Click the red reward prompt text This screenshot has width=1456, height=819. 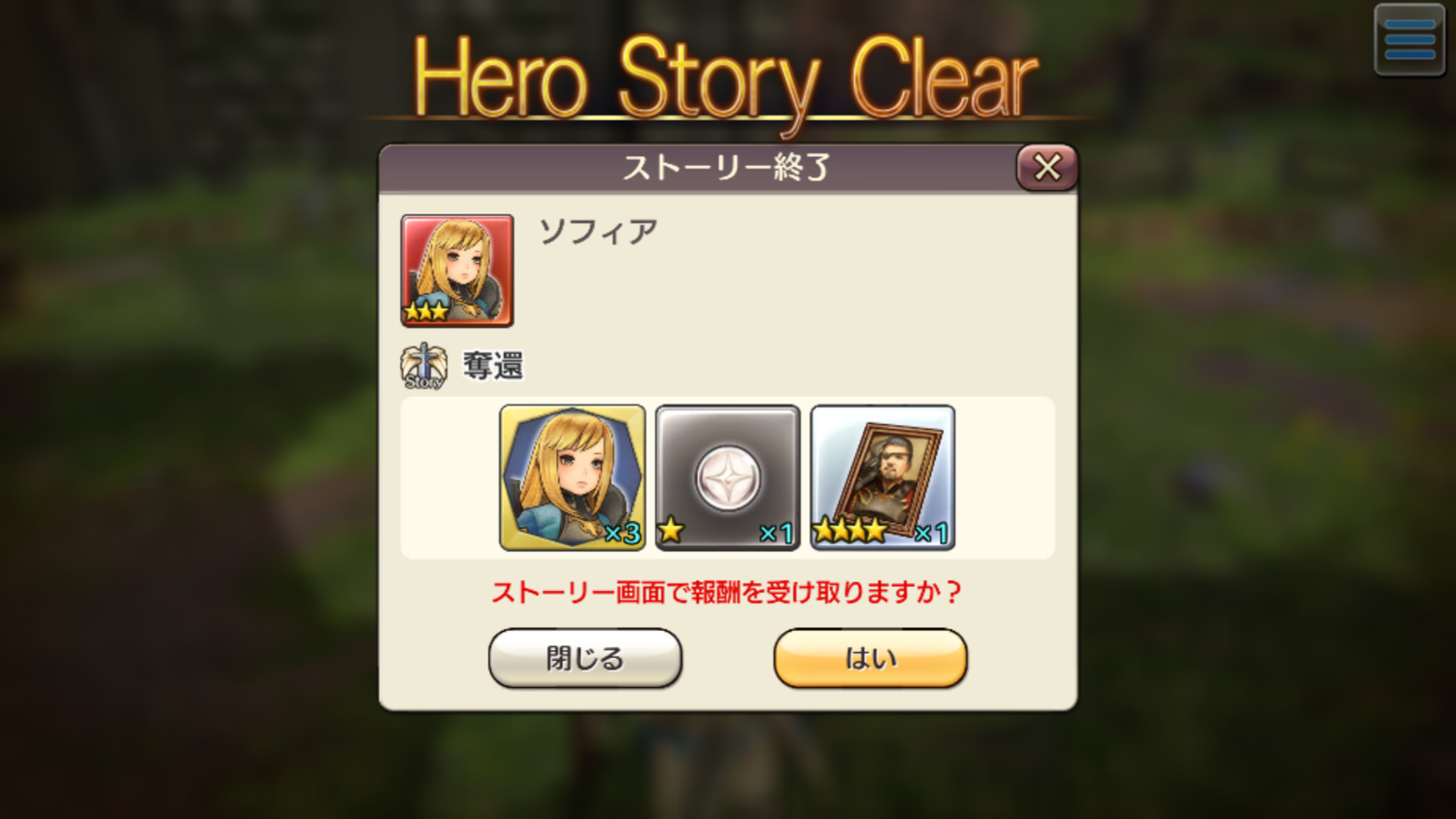(726, 592)
